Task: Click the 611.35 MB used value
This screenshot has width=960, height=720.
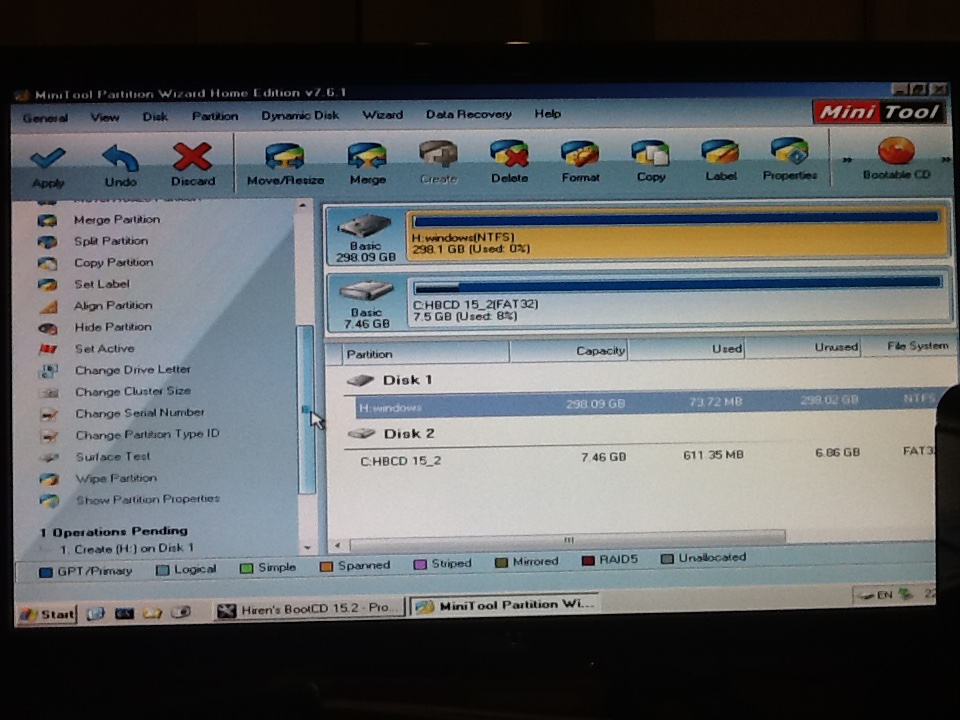Action: (x=713, y=456)
